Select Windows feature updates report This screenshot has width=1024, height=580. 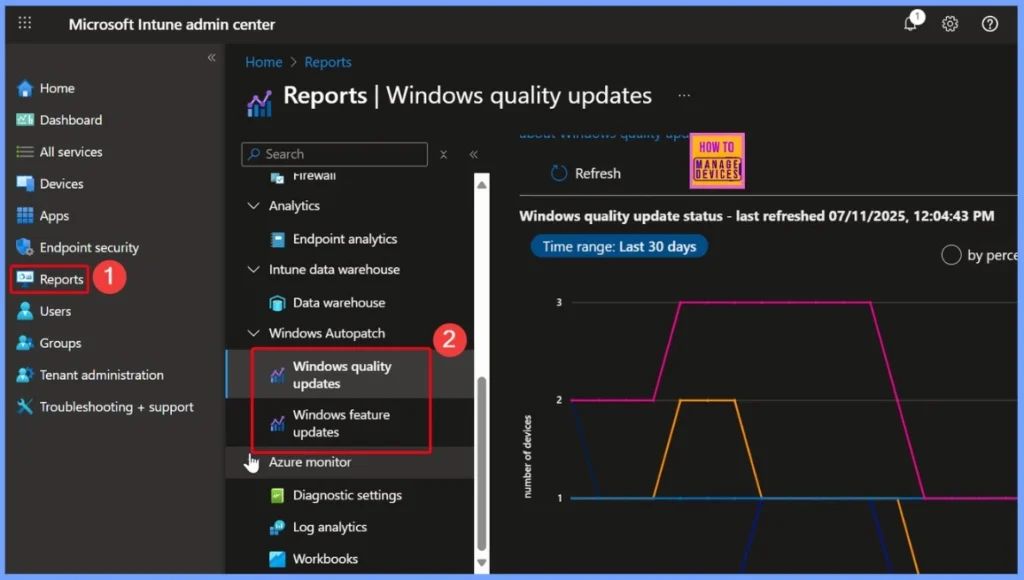tap(341, 423)
